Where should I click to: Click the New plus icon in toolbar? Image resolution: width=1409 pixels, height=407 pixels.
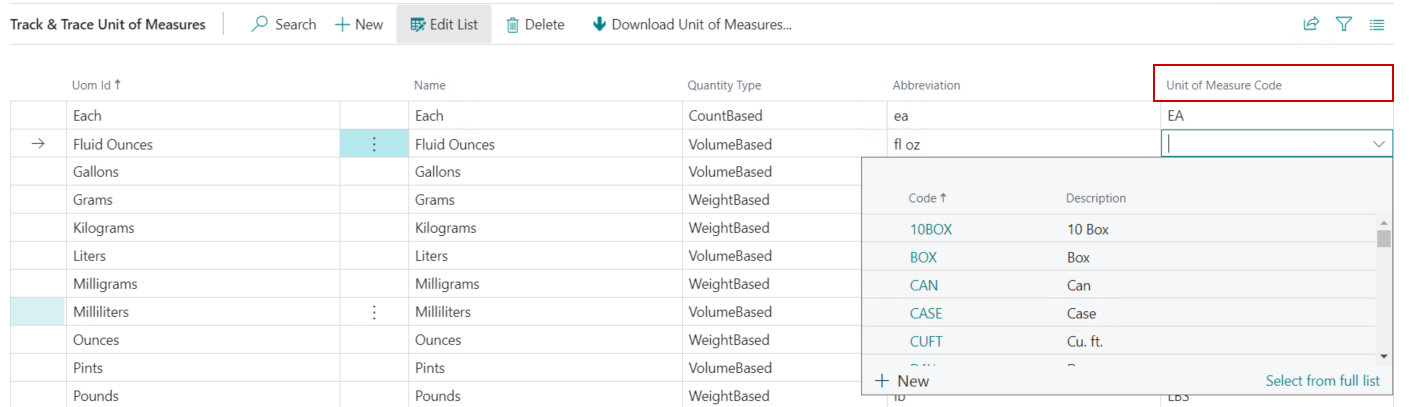342,24
